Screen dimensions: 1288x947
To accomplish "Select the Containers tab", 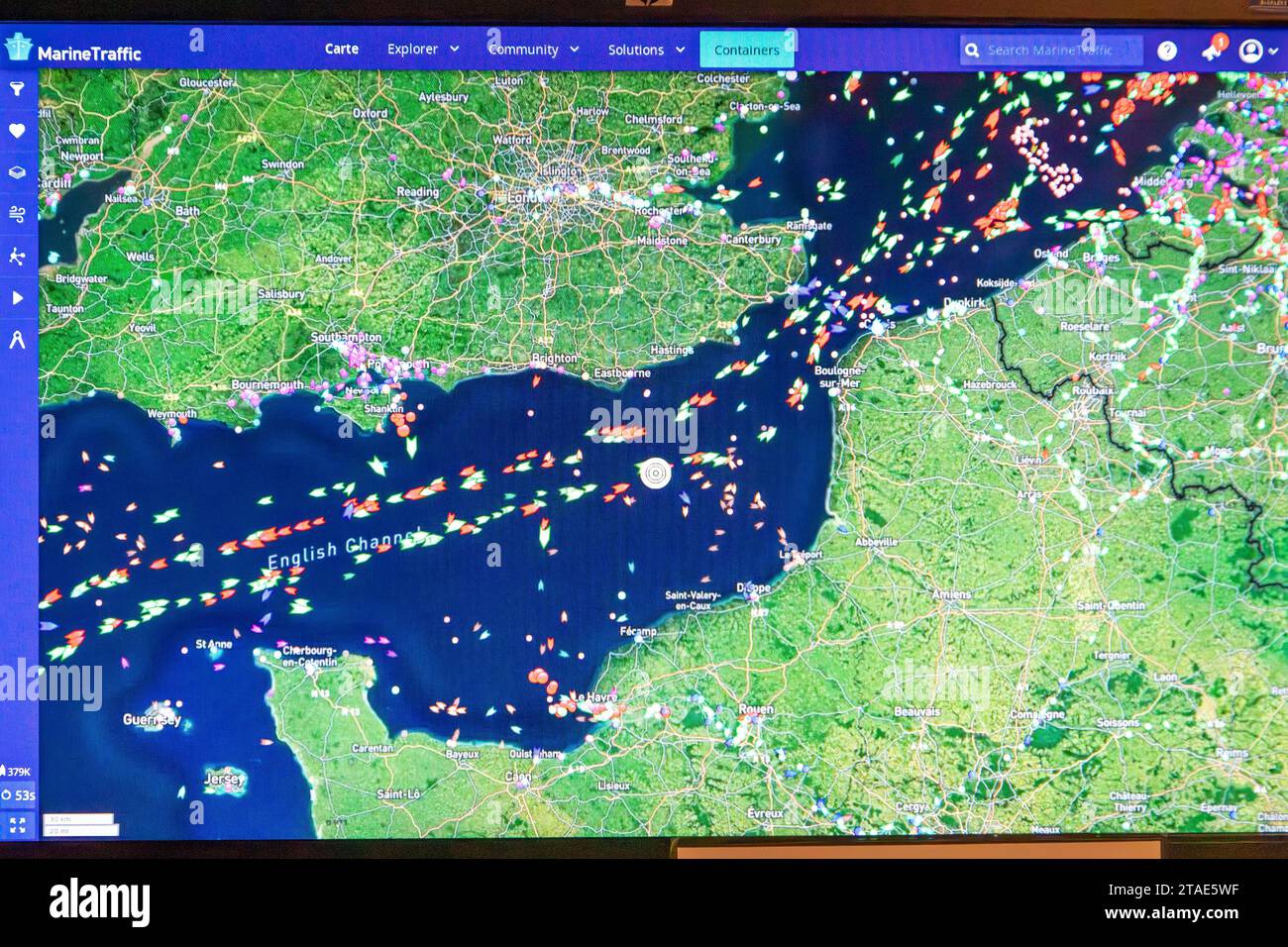I will coord(747,50).
